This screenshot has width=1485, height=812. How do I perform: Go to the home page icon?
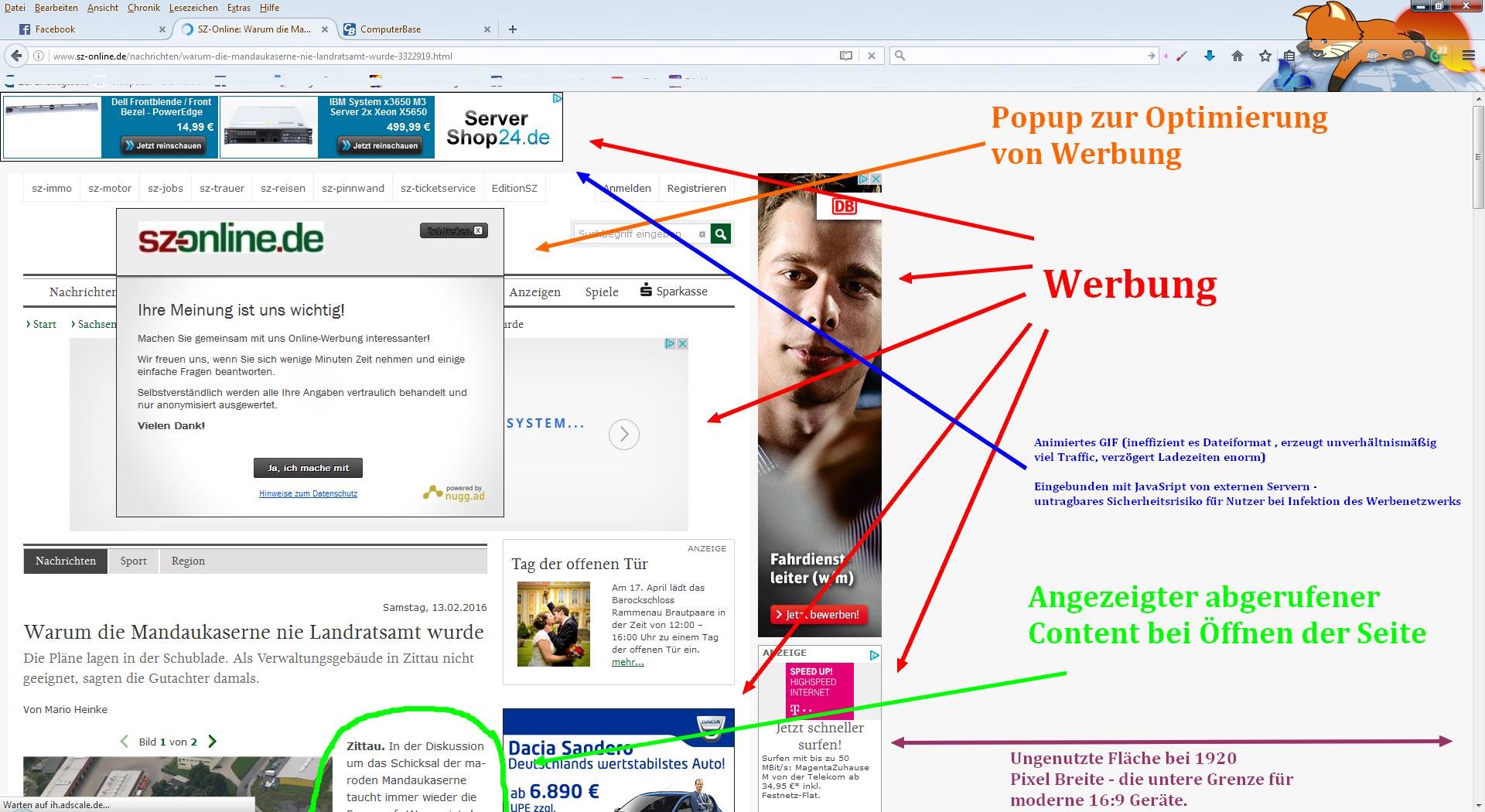tap(1237, 56)
